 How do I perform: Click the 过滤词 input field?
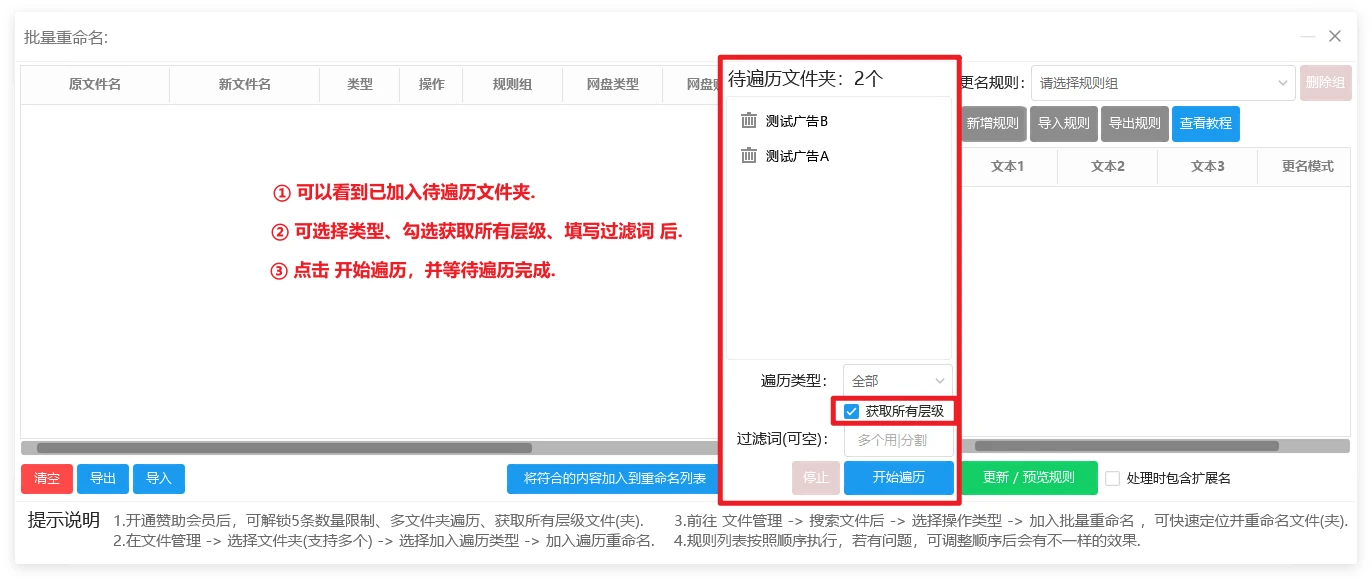pyautogui.click(x=897, y=440)
